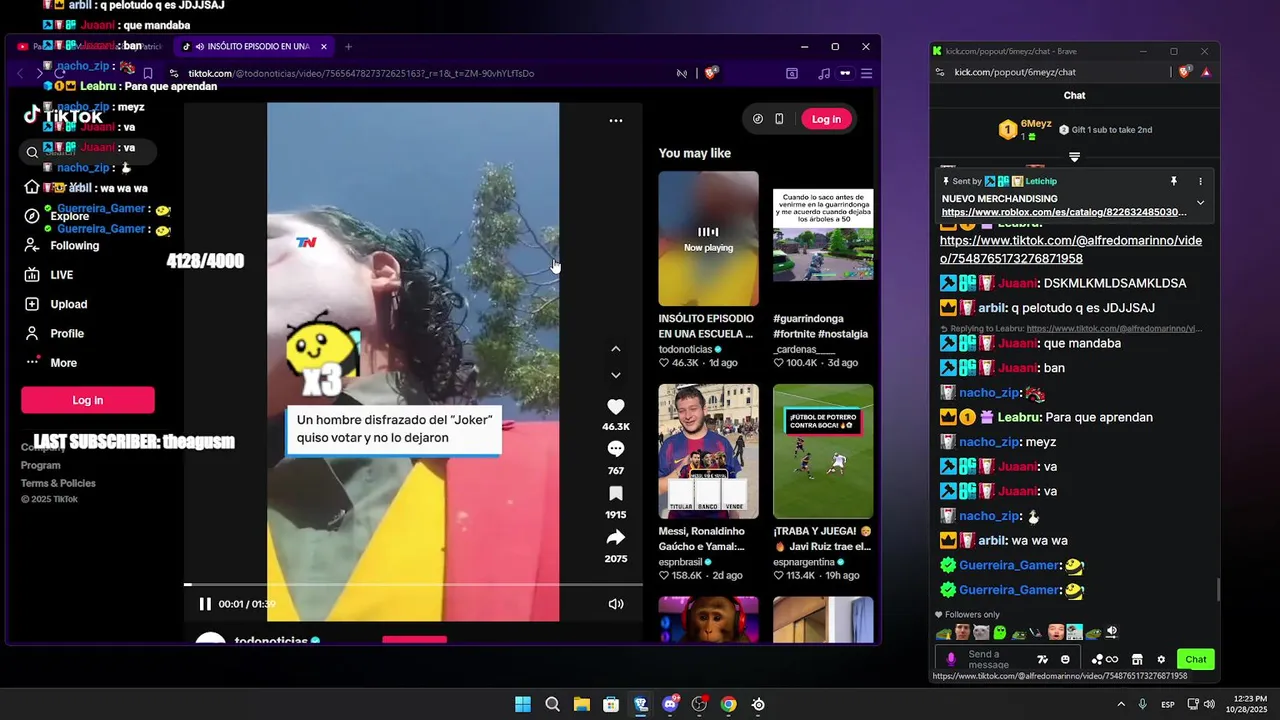The width and height of the screenshot is (1280, 720).
Task: Open Windows Start menu
Action: click(x=523, y=704)
